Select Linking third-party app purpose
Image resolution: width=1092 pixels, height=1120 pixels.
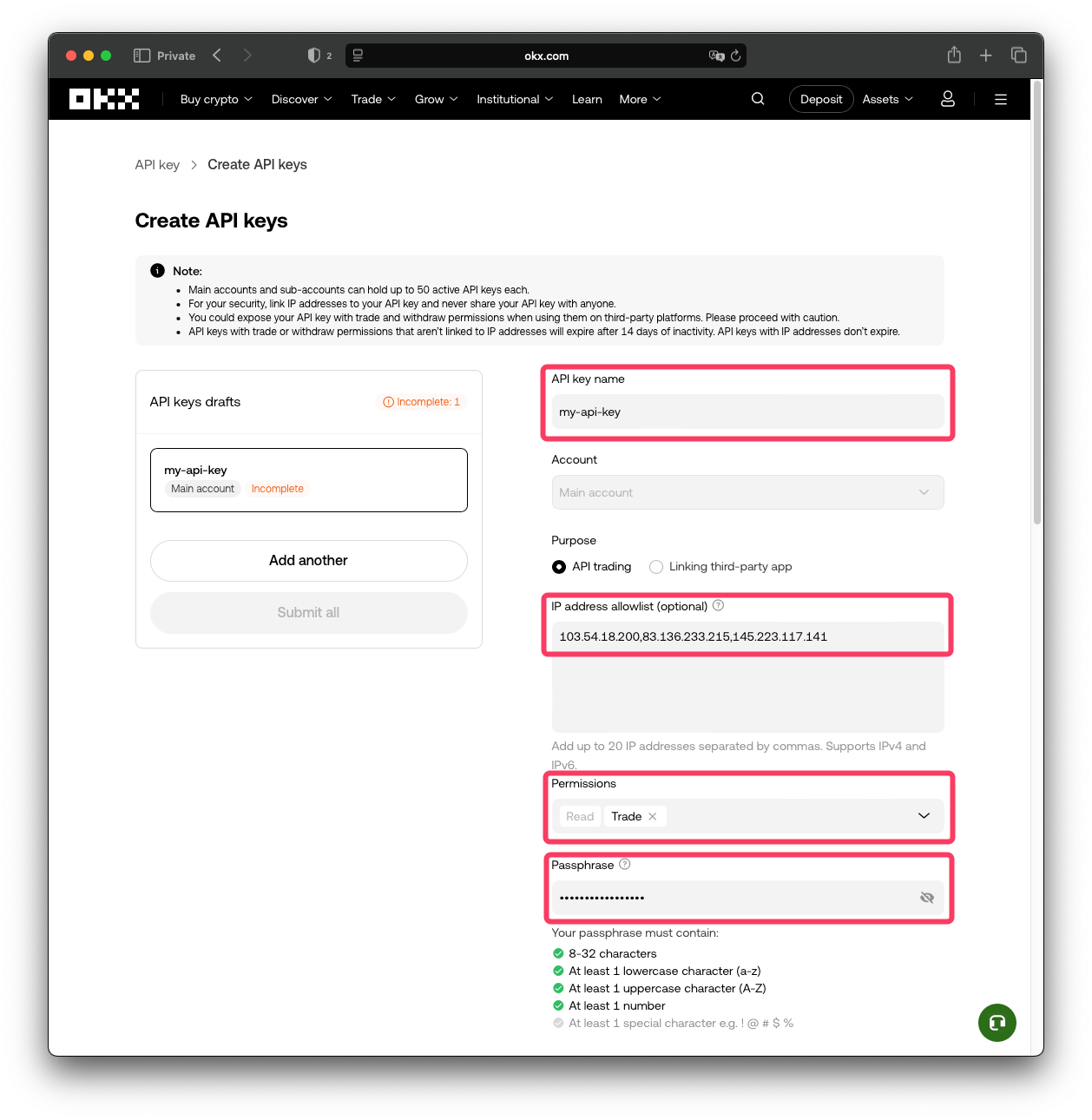(x=656, y=566)
